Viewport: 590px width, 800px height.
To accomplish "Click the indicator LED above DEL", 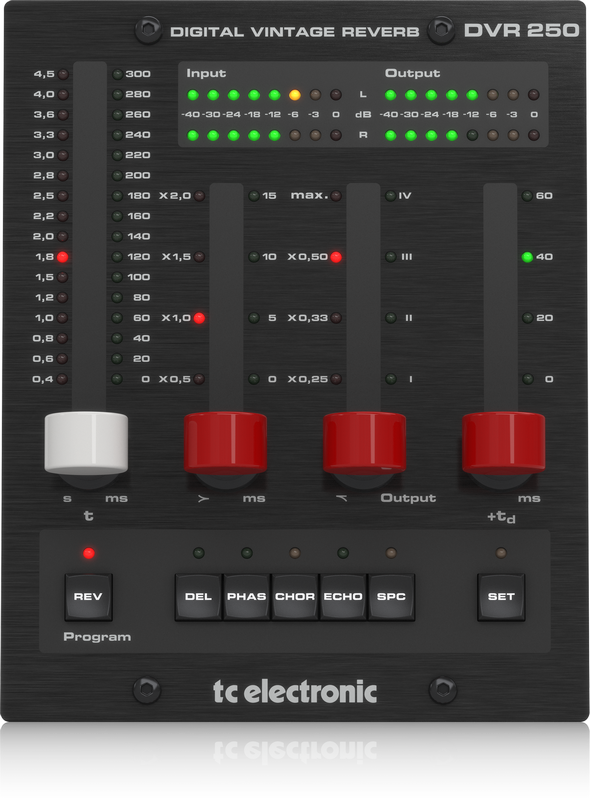I will pyautogui.click(x=199, y=553).
